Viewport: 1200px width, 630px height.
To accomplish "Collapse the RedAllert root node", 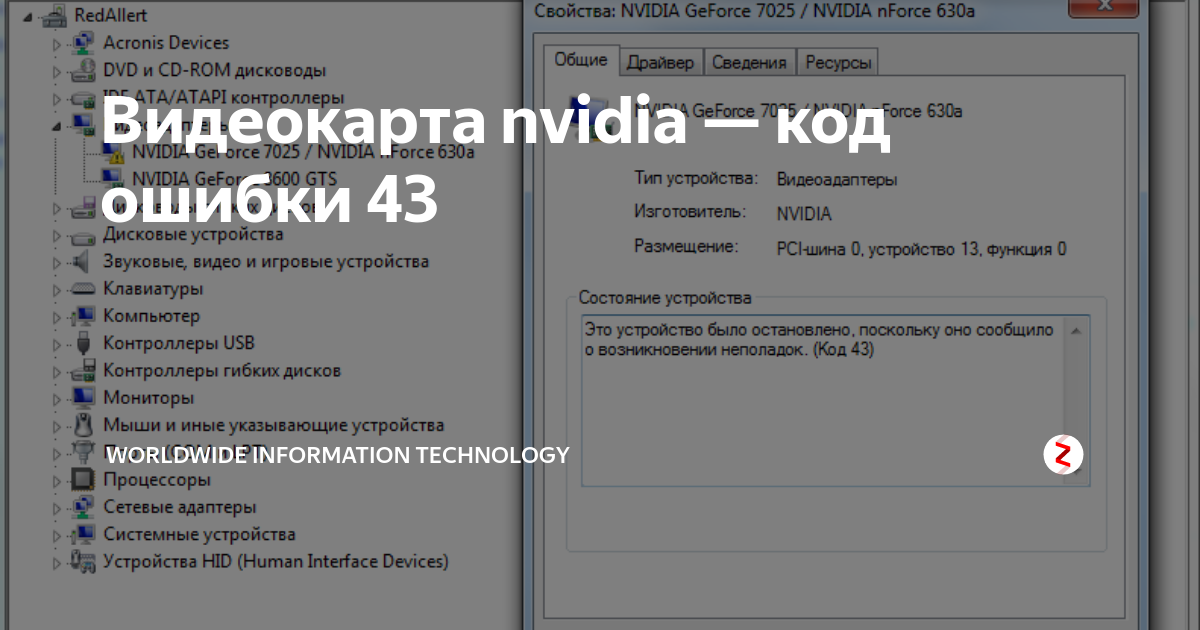I will coord(28,17).
